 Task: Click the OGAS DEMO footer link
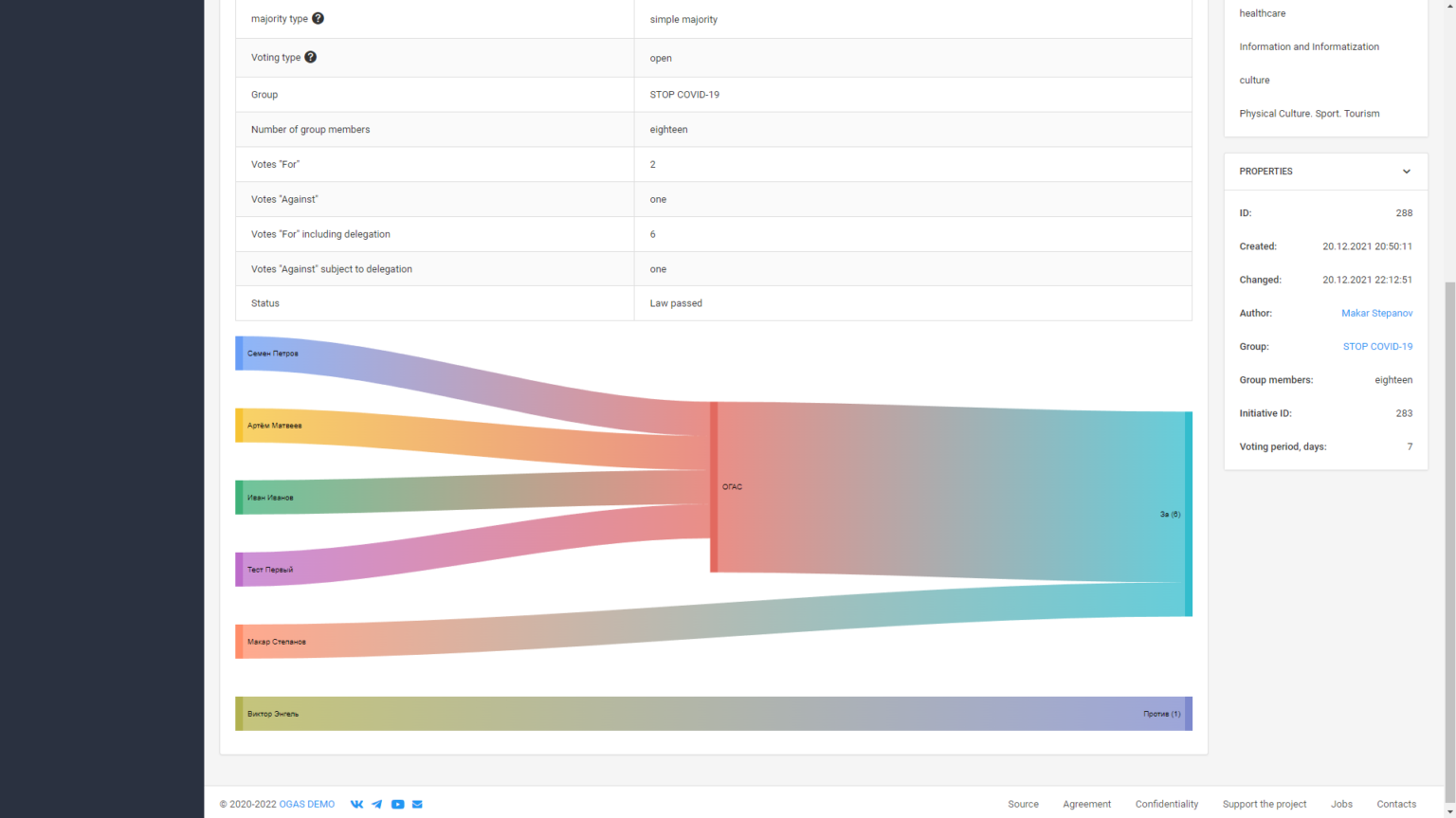point(306,804)
